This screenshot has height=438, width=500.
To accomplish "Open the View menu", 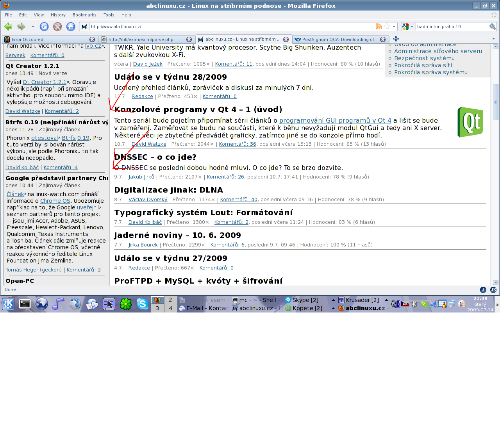I will (x=39, y=15).
